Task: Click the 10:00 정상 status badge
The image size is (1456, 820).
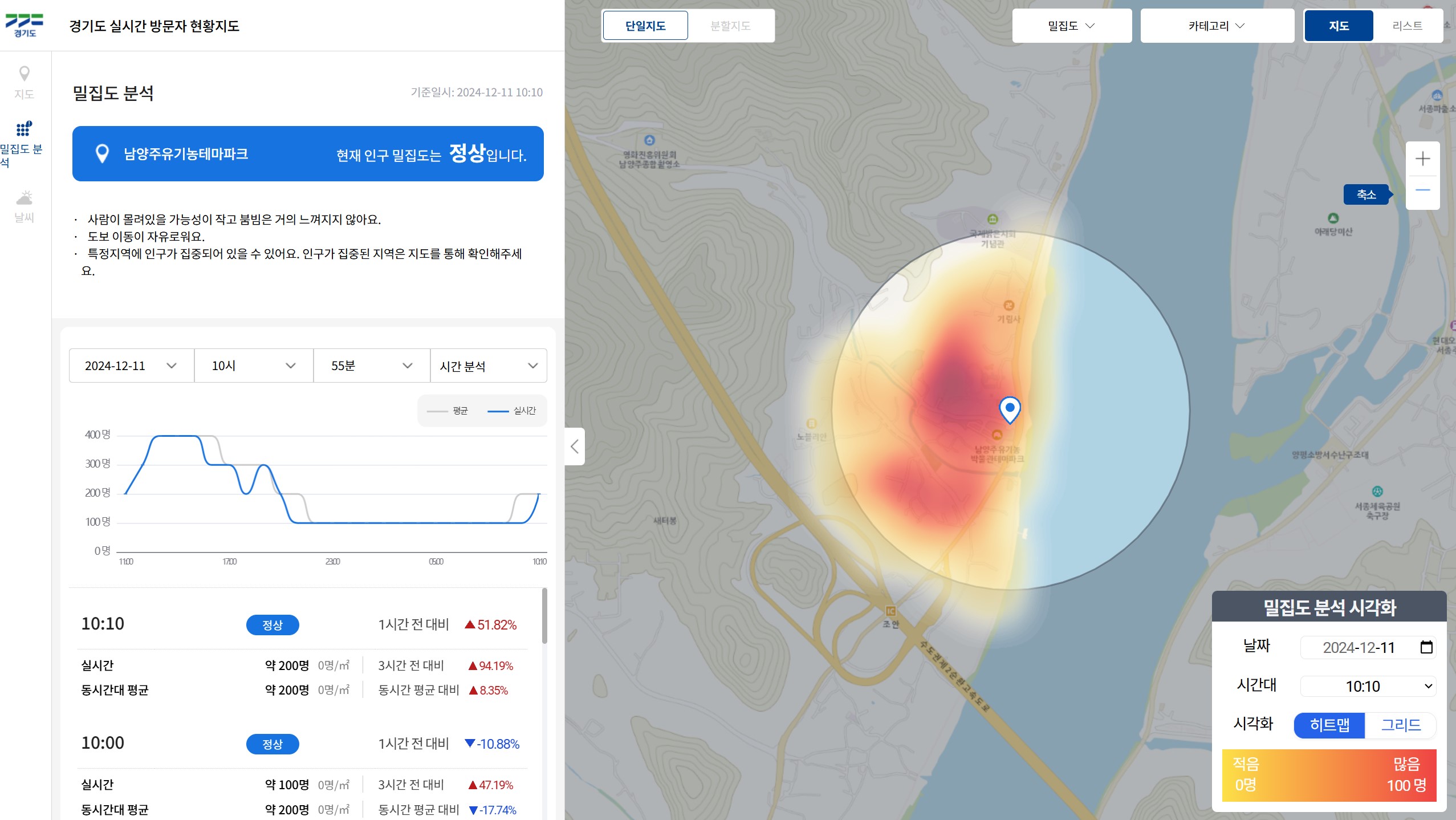Action: click(x=273, y=744)
